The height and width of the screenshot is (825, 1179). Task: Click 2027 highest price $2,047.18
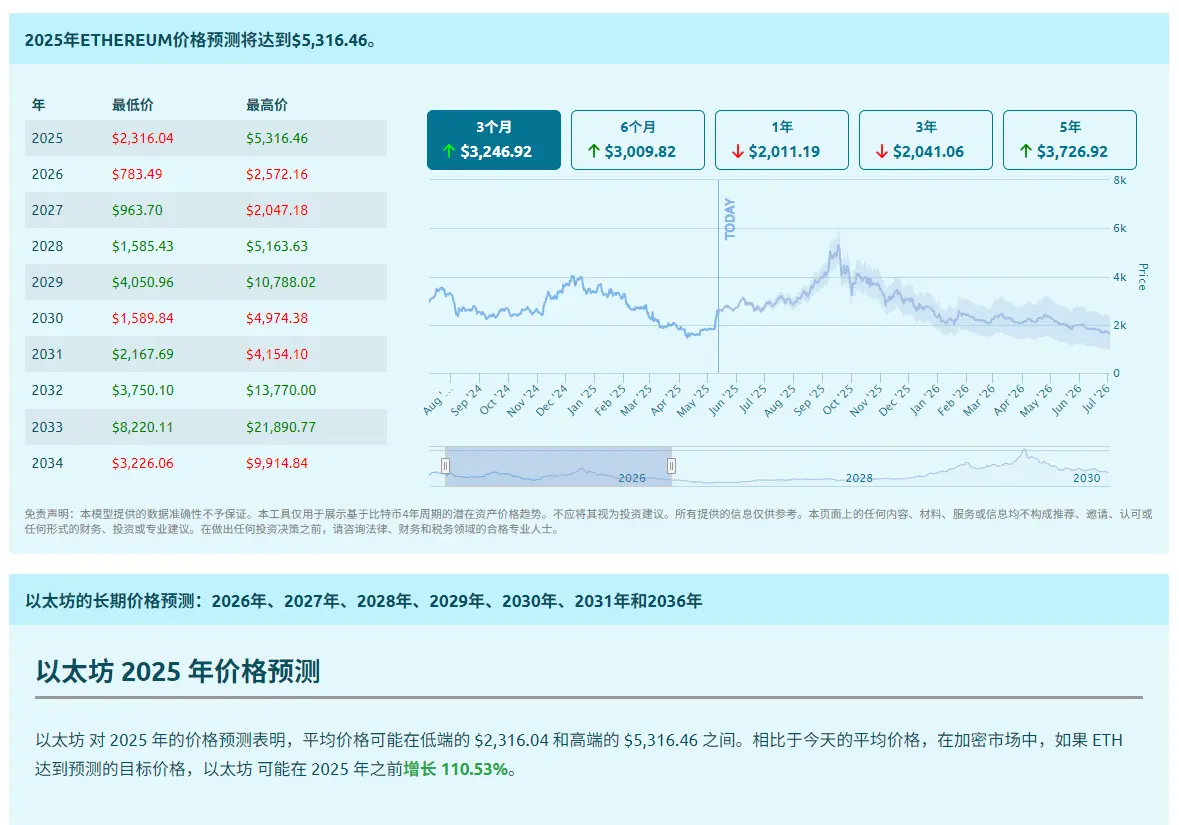pyautogui.click(x=277, y=211)
